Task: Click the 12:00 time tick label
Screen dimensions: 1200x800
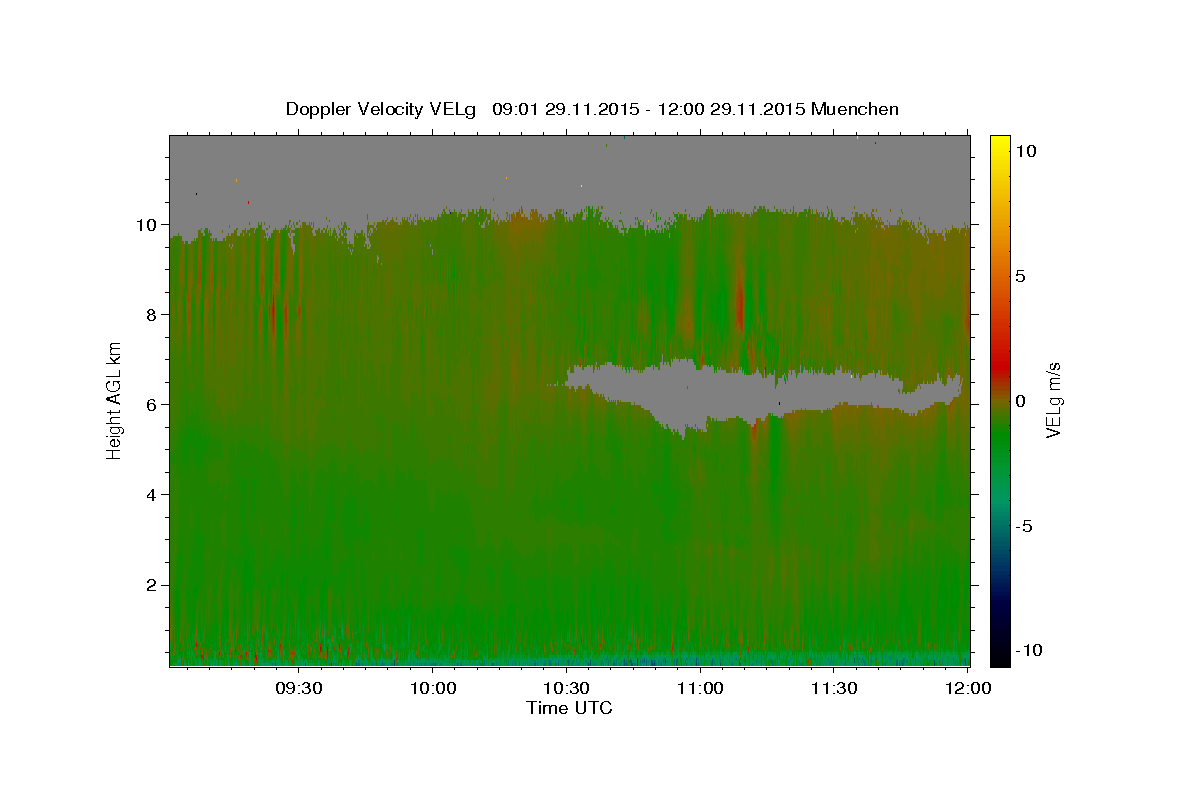Action: (x=967, y=688)
